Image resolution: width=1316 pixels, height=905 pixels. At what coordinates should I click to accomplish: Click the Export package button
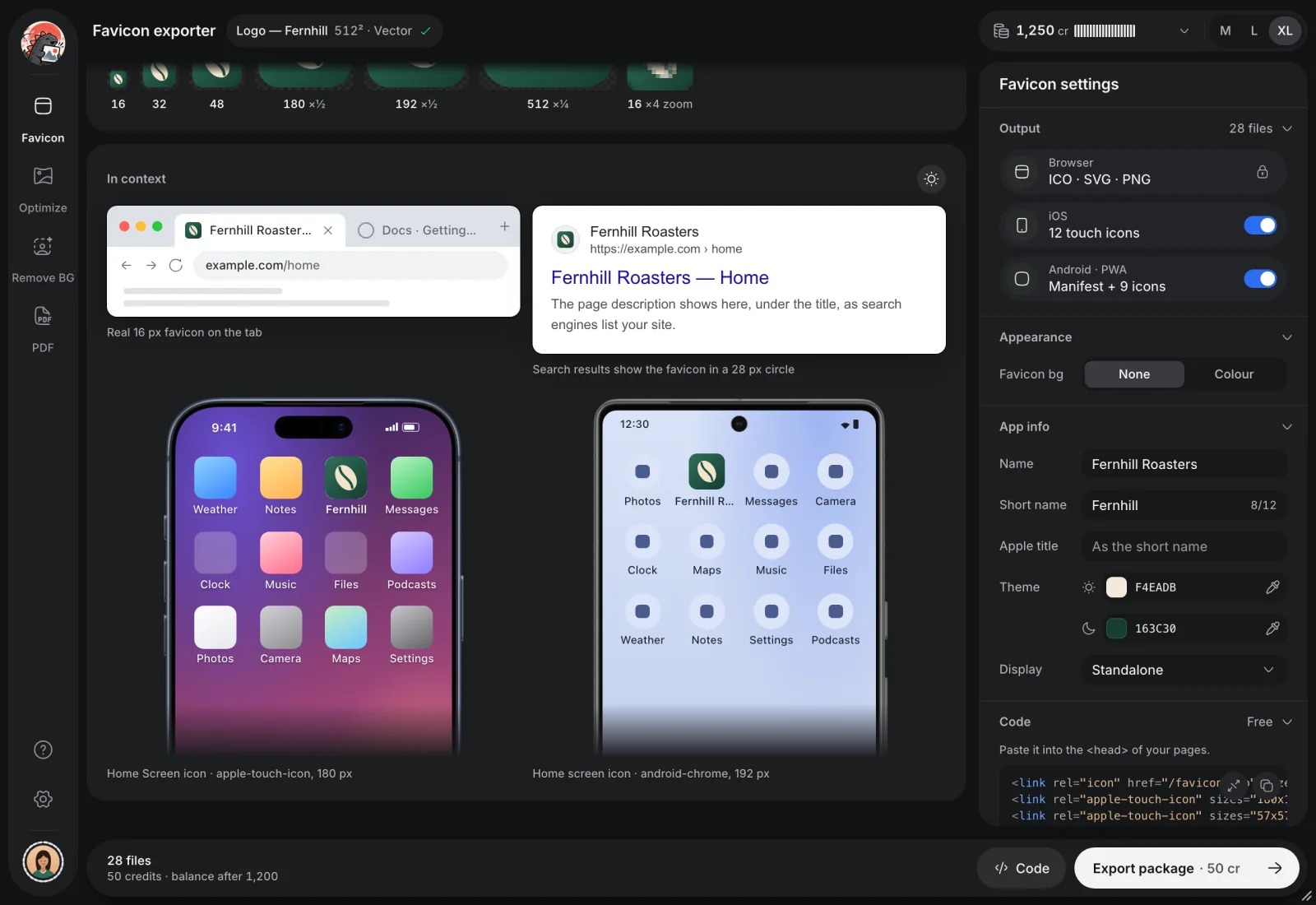pyautogui.click(x=1186, y=868)
